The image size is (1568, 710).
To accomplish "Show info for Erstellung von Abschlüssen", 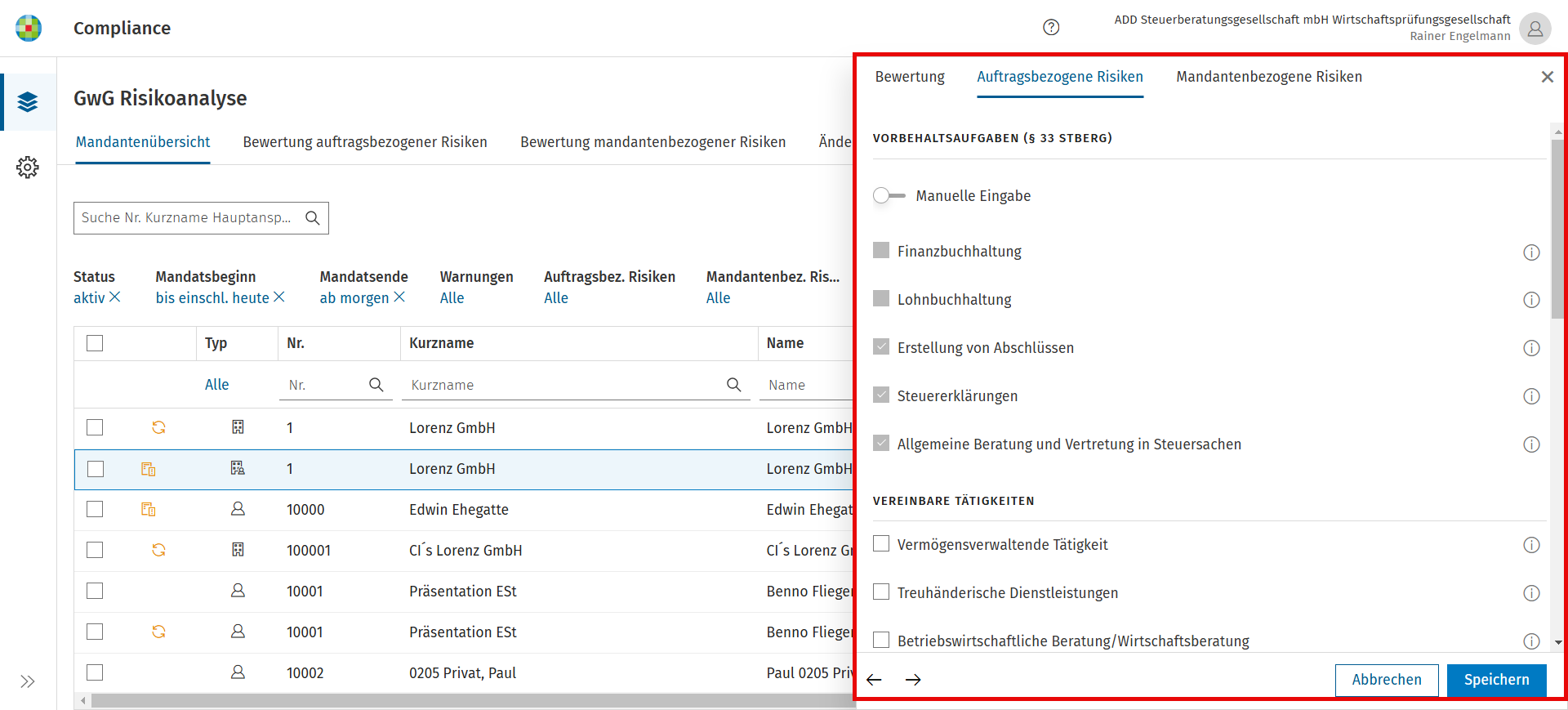I will click(1531, 348).
